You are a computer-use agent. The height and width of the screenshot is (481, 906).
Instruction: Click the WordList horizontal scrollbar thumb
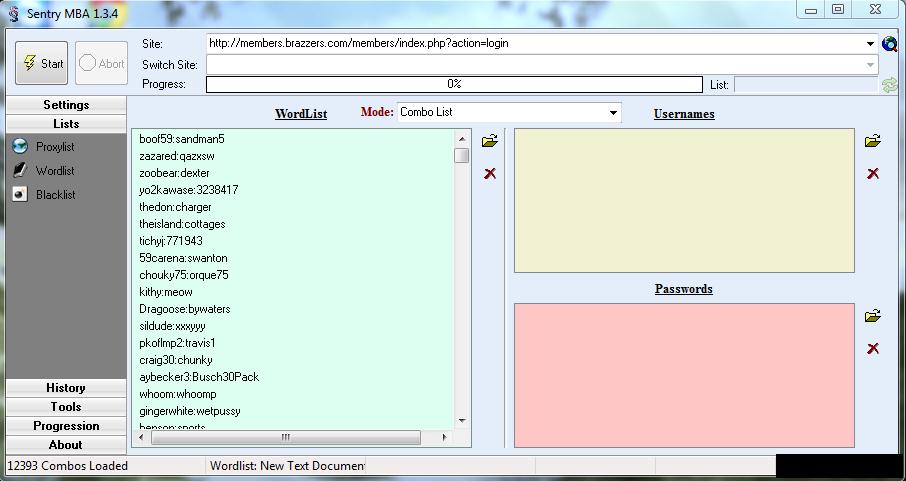click(x=286, y=438)
